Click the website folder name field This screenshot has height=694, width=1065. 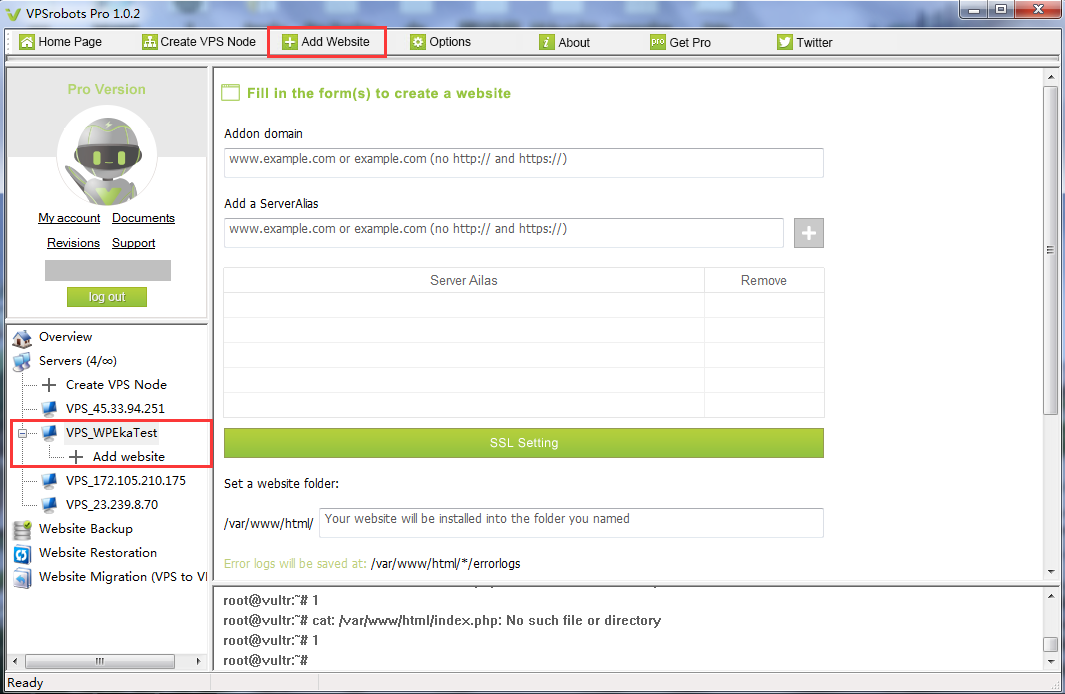[570, 522]
